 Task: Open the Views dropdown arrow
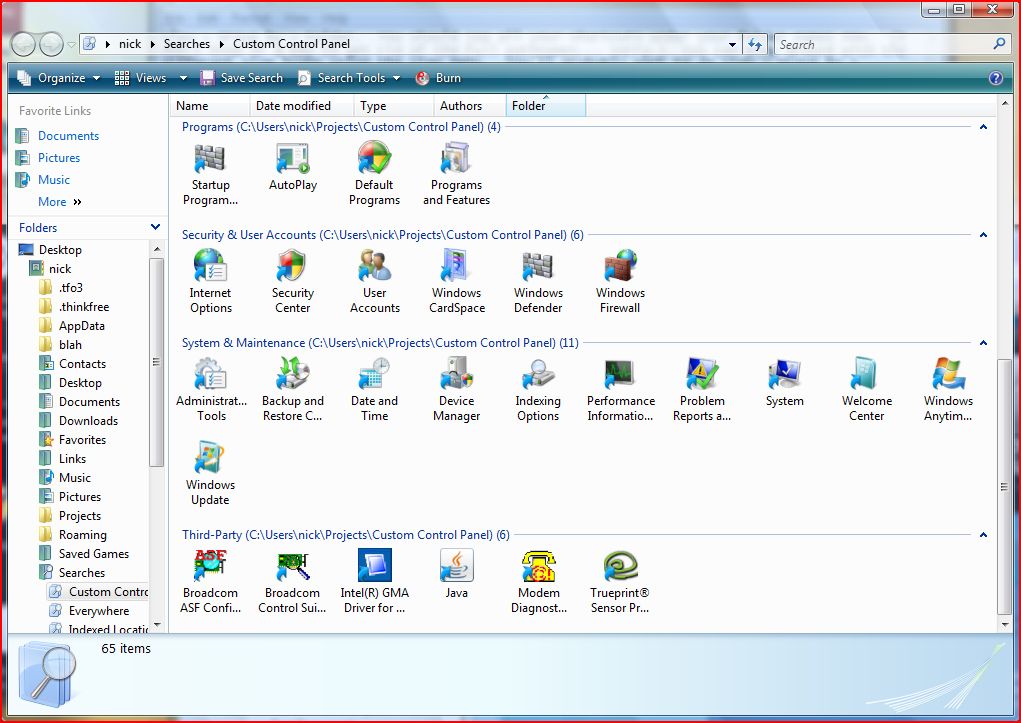point(183,78)
